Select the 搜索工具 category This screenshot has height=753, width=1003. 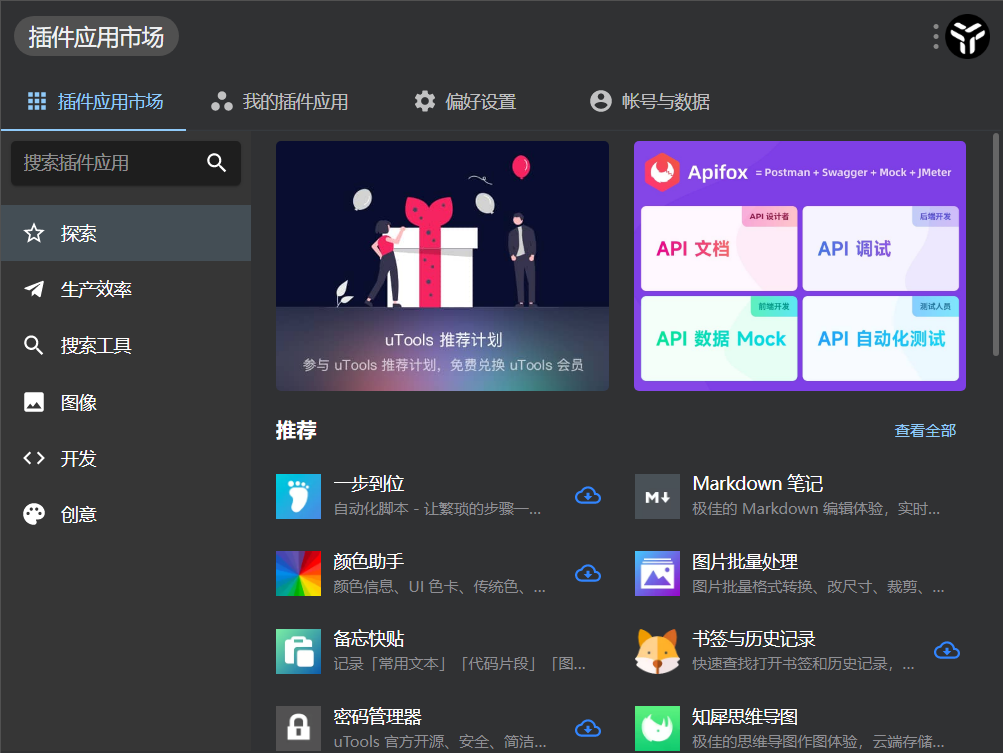(x=125, y=345)
